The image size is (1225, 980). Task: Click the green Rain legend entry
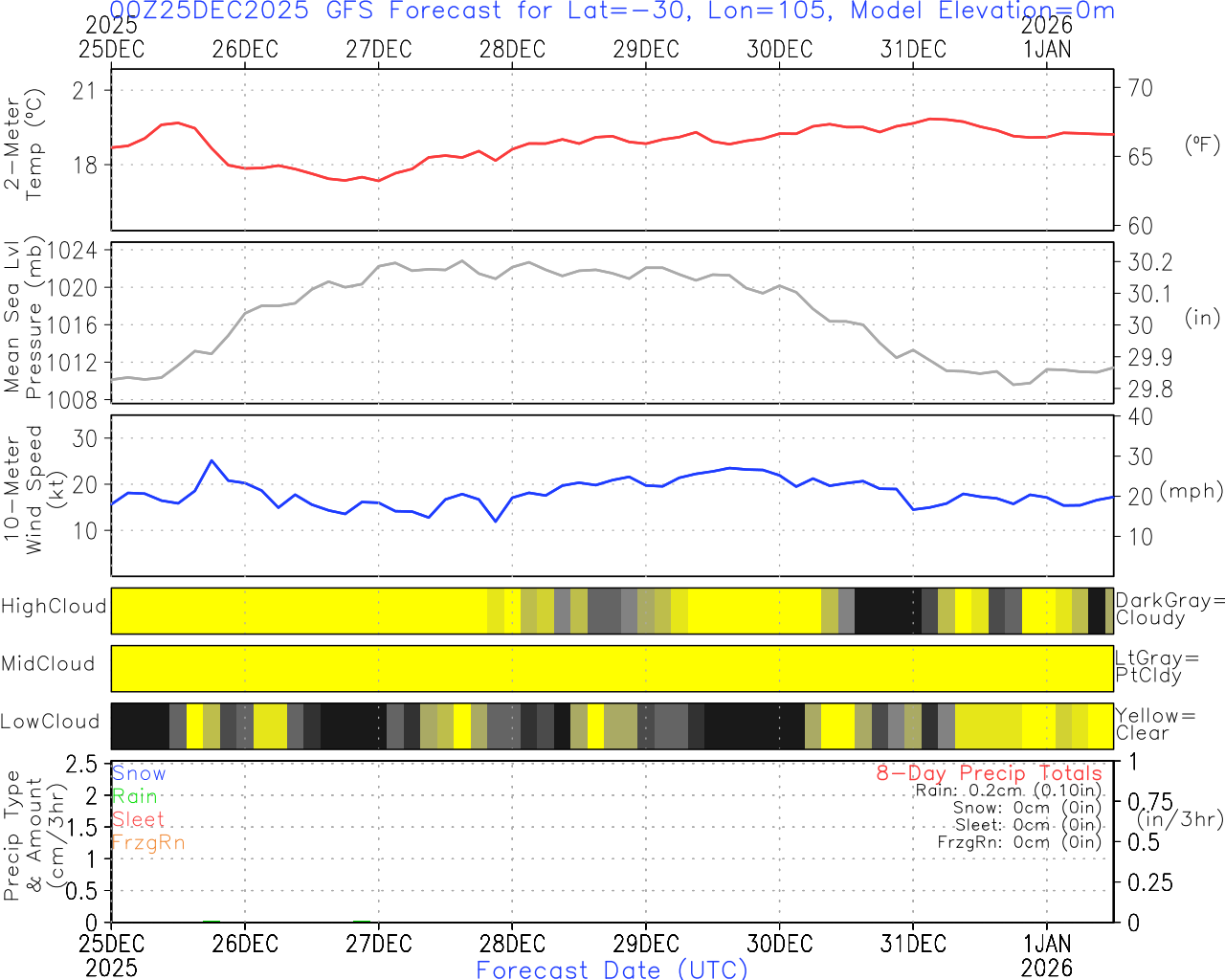tap(135, 796)
